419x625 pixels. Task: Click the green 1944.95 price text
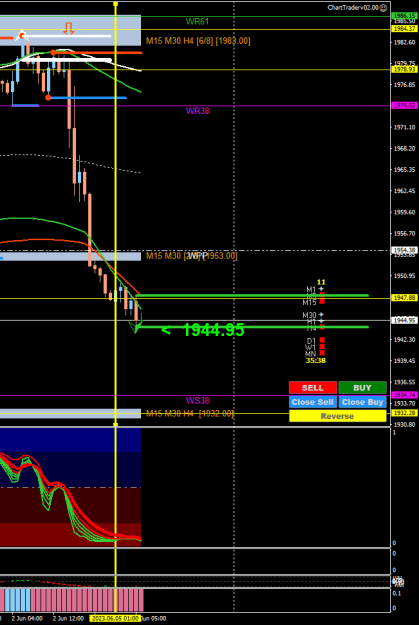(213, 330)
